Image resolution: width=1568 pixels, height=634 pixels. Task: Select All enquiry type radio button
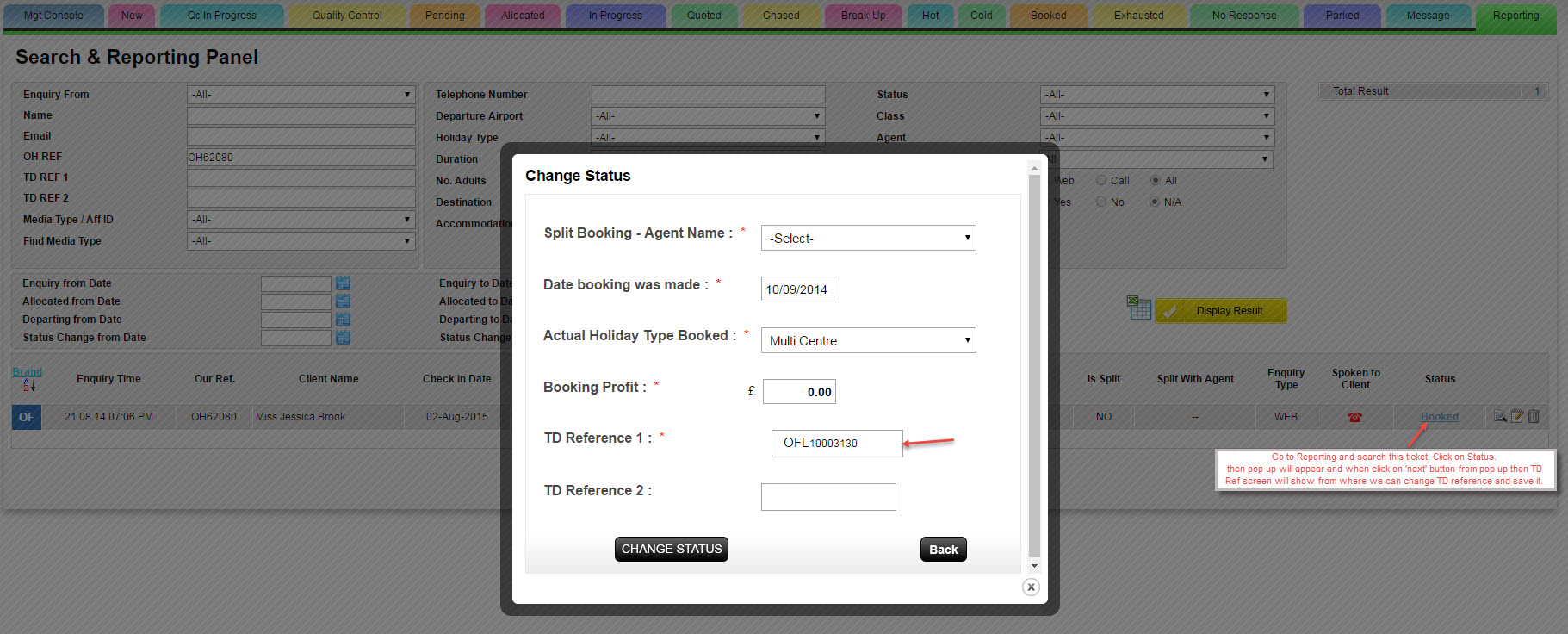(1156, 181)
